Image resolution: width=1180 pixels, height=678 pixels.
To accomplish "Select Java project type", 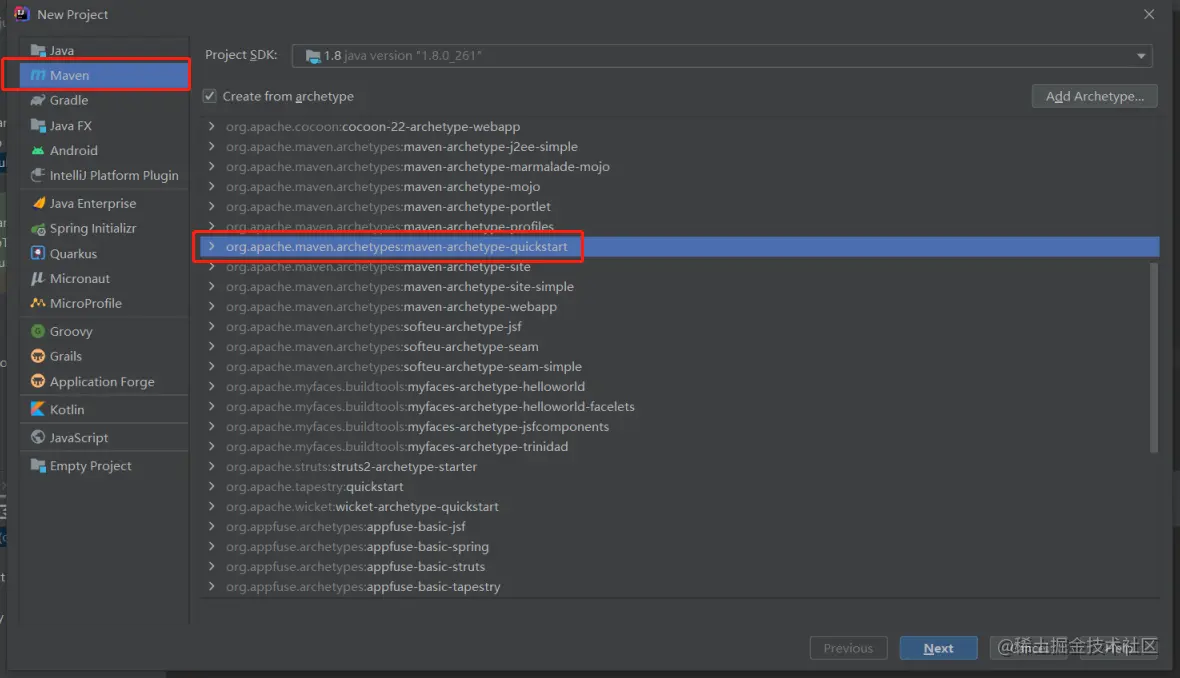I will click(x=105, y=50).
